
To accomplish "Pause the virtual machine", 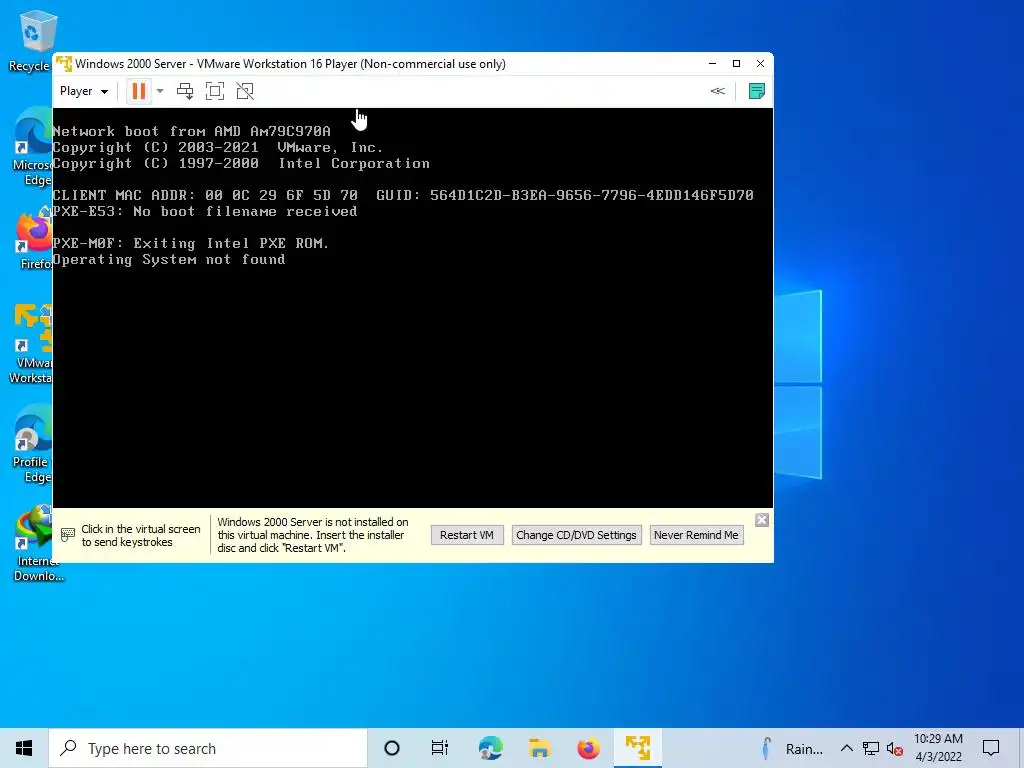I will pyautogui.click(x=138, y=91).
